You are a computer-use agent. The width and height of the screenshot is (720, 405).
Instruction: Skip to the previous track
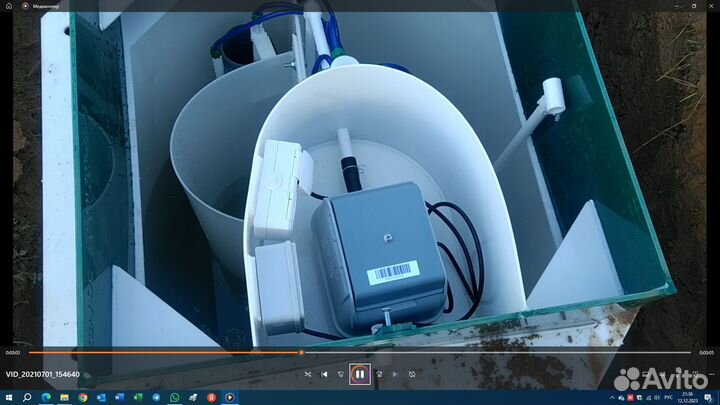pos(324,374)
